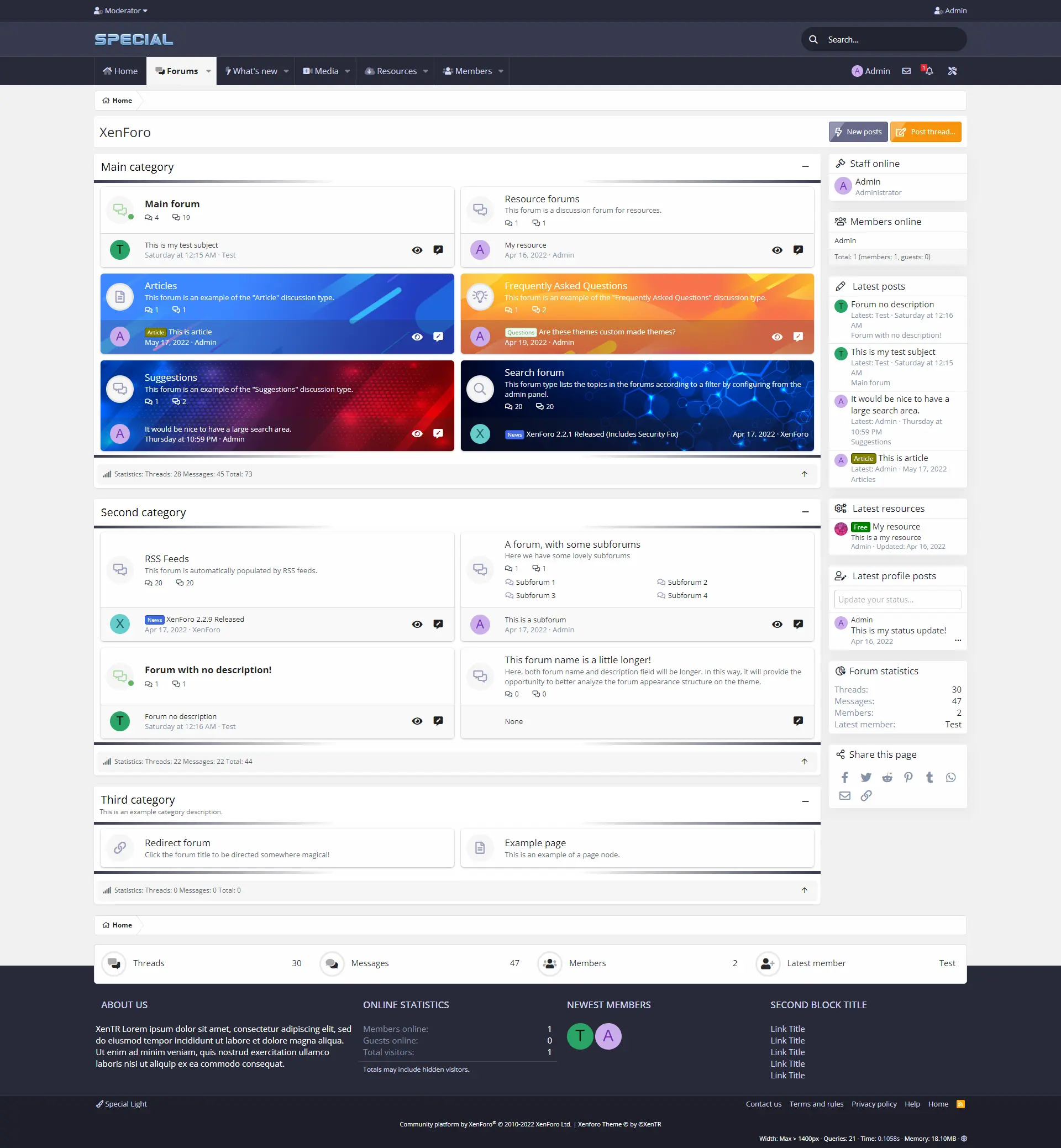1061x1148 pixels.
Task: Open post icon for My resource row
Action: coord(798,250)
